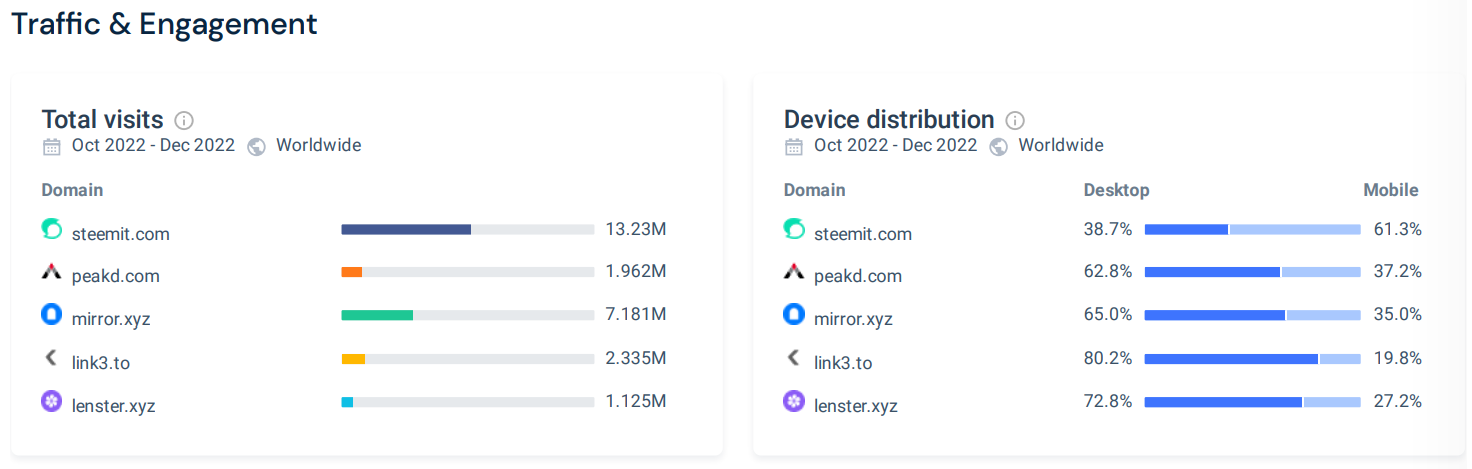Click the Desktop column header
The image size is (1472, 469).
(1117, 190)
